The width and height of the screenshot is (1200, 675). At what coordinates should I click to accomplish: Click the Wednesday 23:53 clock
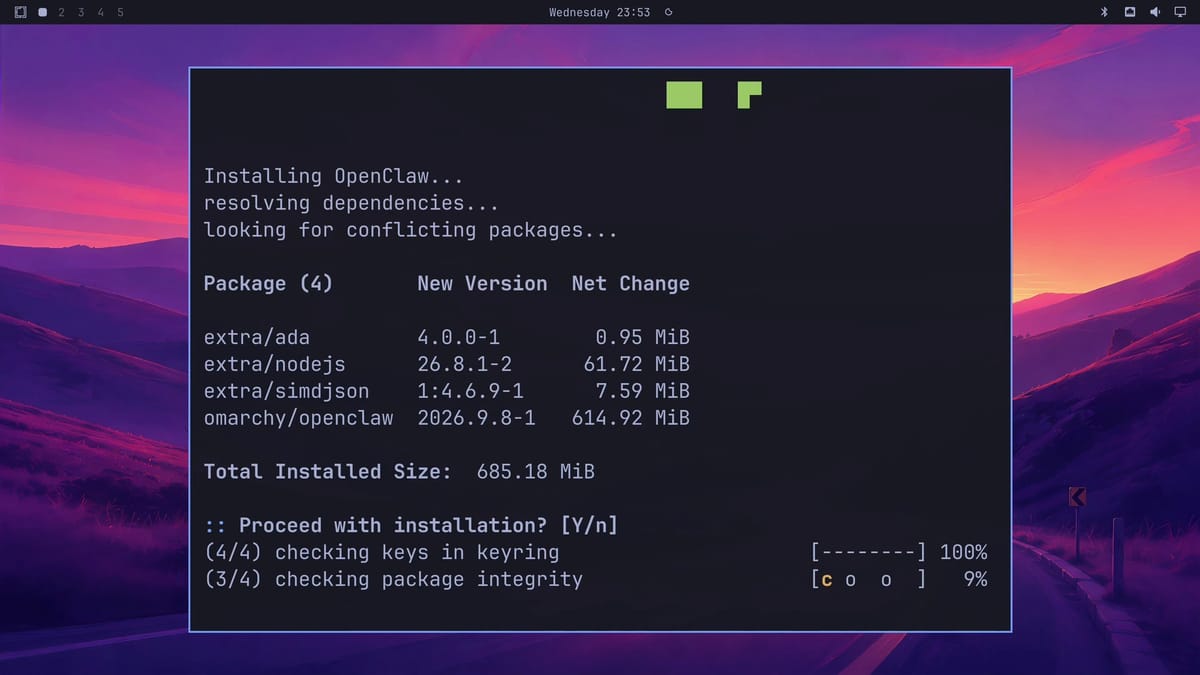point(599,12)
